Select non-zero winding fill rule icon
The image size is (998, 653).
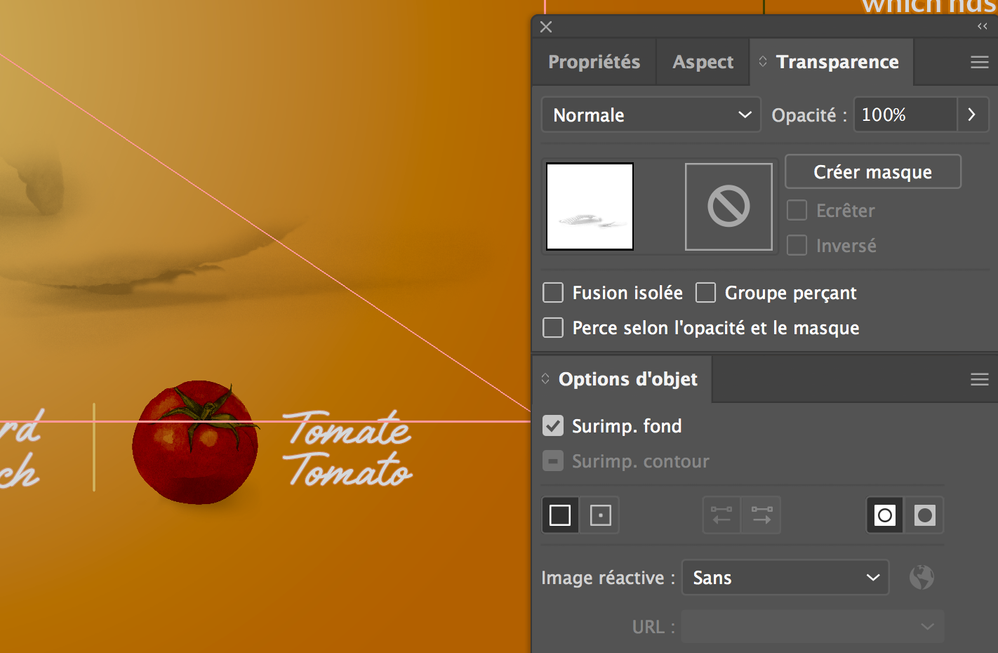885,515
